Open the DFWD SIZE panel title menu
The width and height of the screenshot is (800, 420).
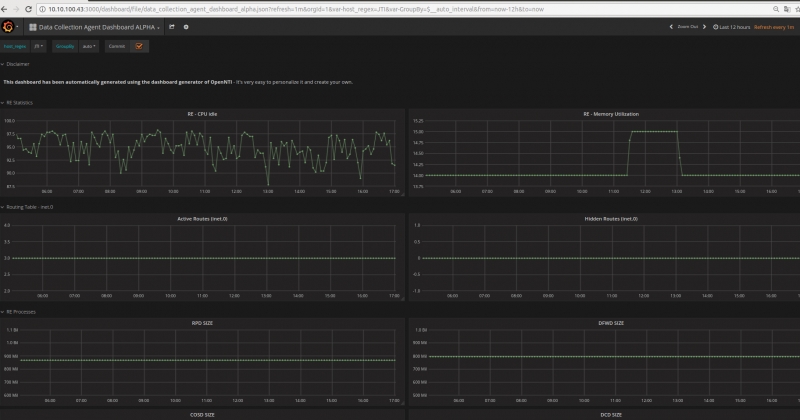coord(611,323)
